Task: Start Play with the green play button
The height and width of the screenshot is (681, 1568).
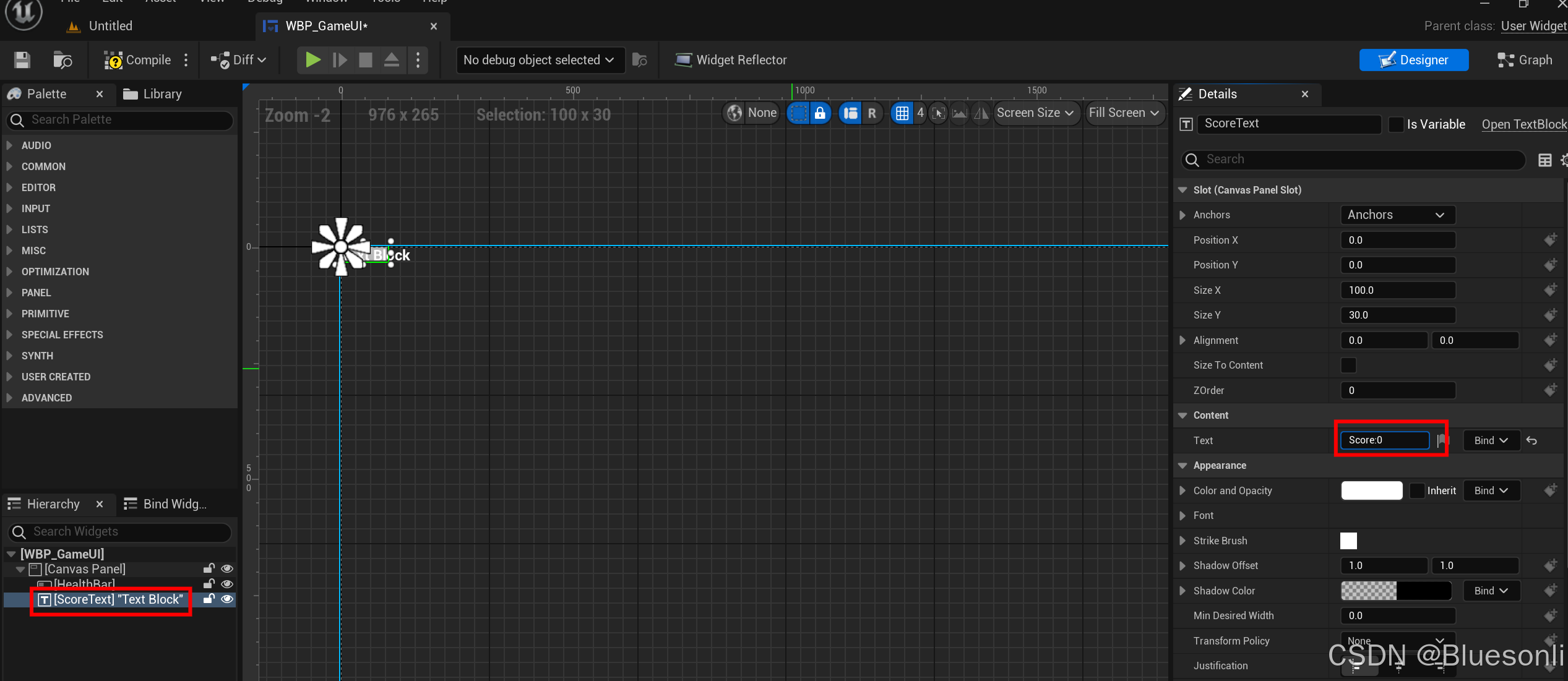Action: (x=313, y=60)
